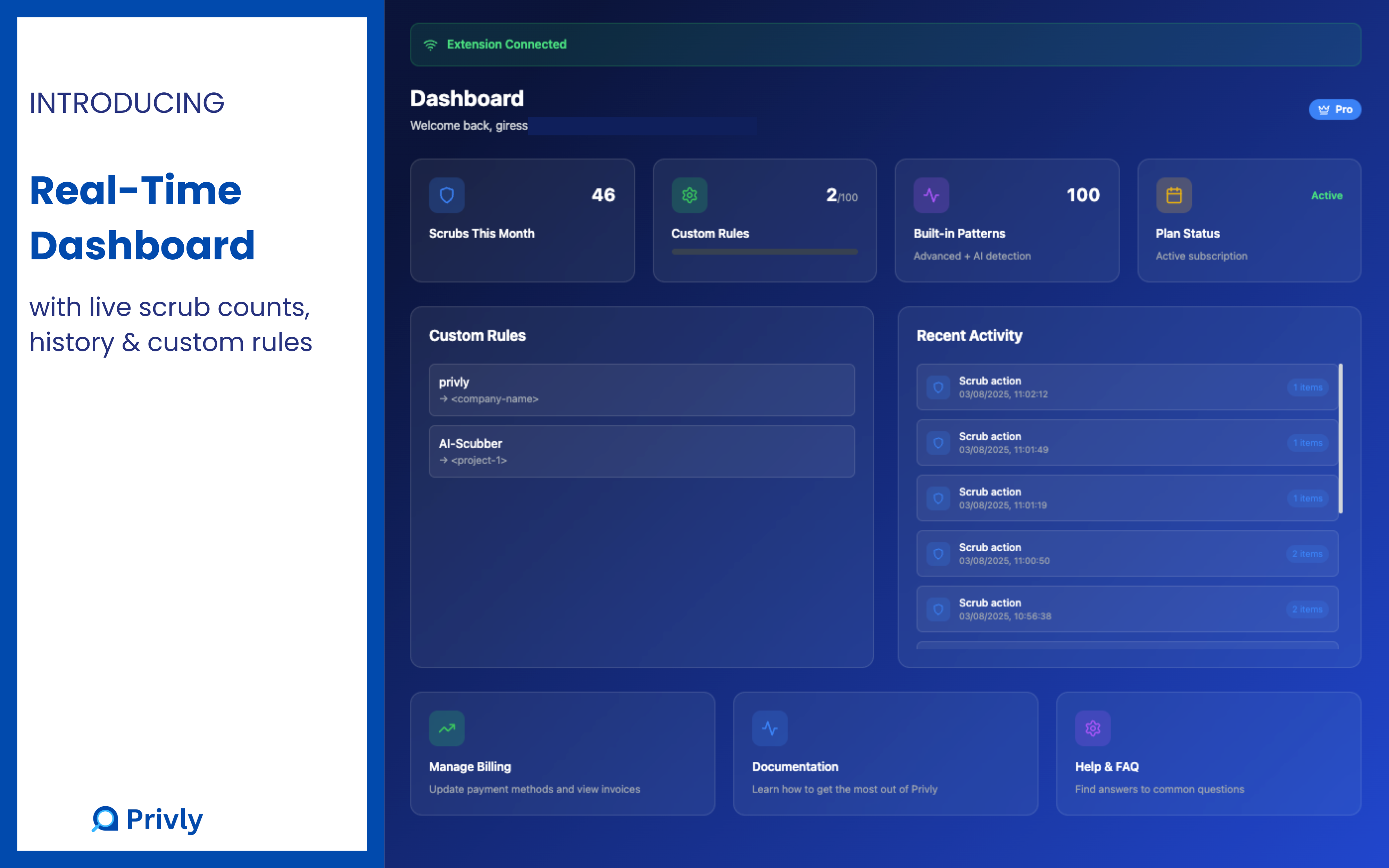The width and height of the screenshot is (1389, 868).
Task: Click 'Active subscription' text
Action: pyautogui.click(x=1201, y=256)
